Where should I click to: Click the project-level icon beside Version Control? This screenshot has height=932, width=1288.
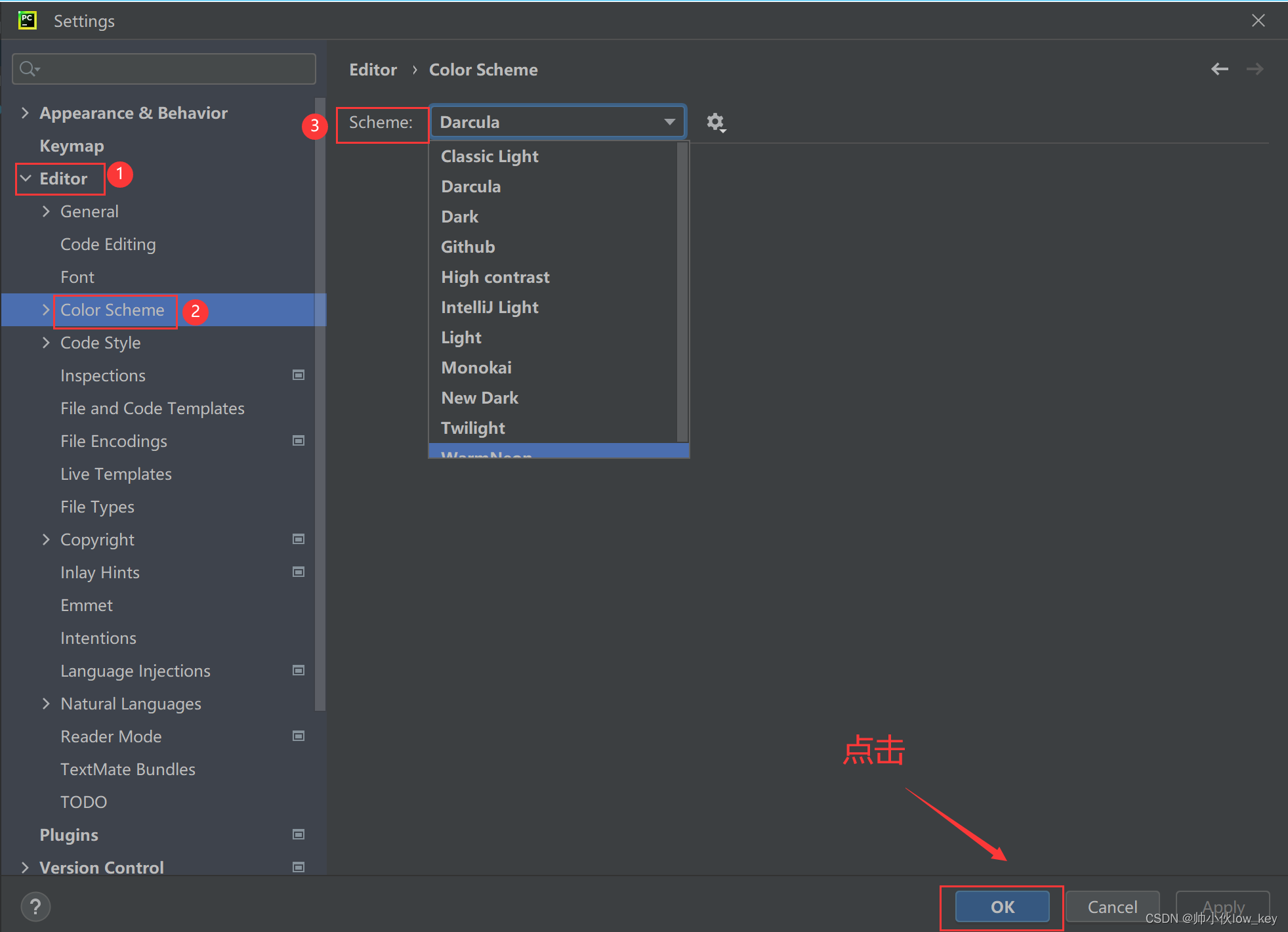pos(299,868)
